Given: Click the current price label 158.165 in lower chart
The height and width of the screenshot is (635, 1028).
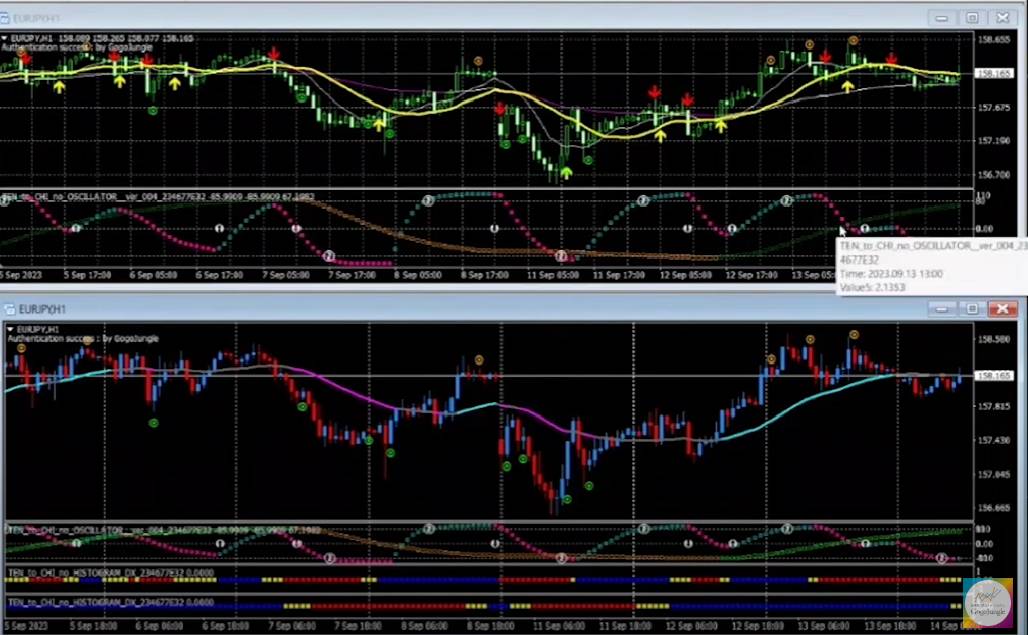Looking at the screenshot, I should (x=994, y=375).
